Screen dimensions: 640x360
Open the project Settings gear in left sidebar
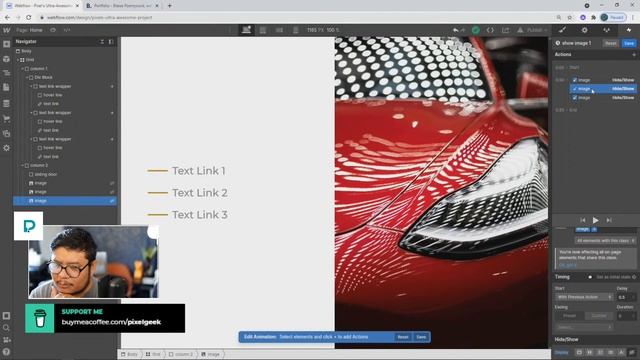point(7,148)
